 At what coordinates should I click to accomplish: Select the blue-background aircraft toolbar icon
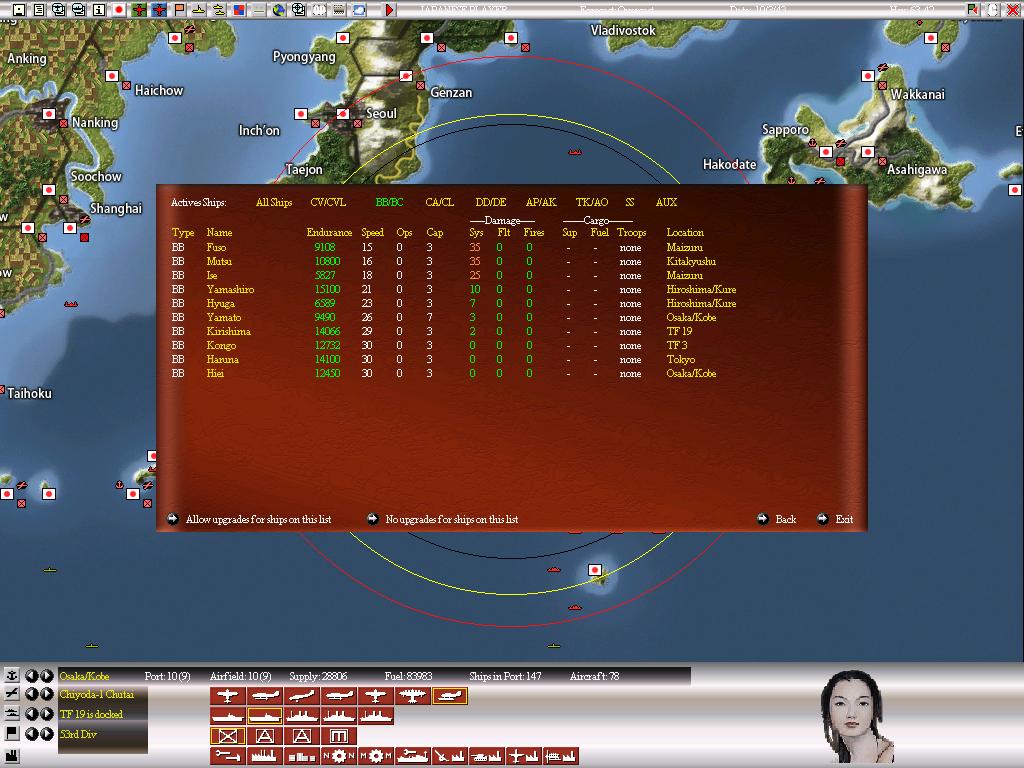[159, 10]
